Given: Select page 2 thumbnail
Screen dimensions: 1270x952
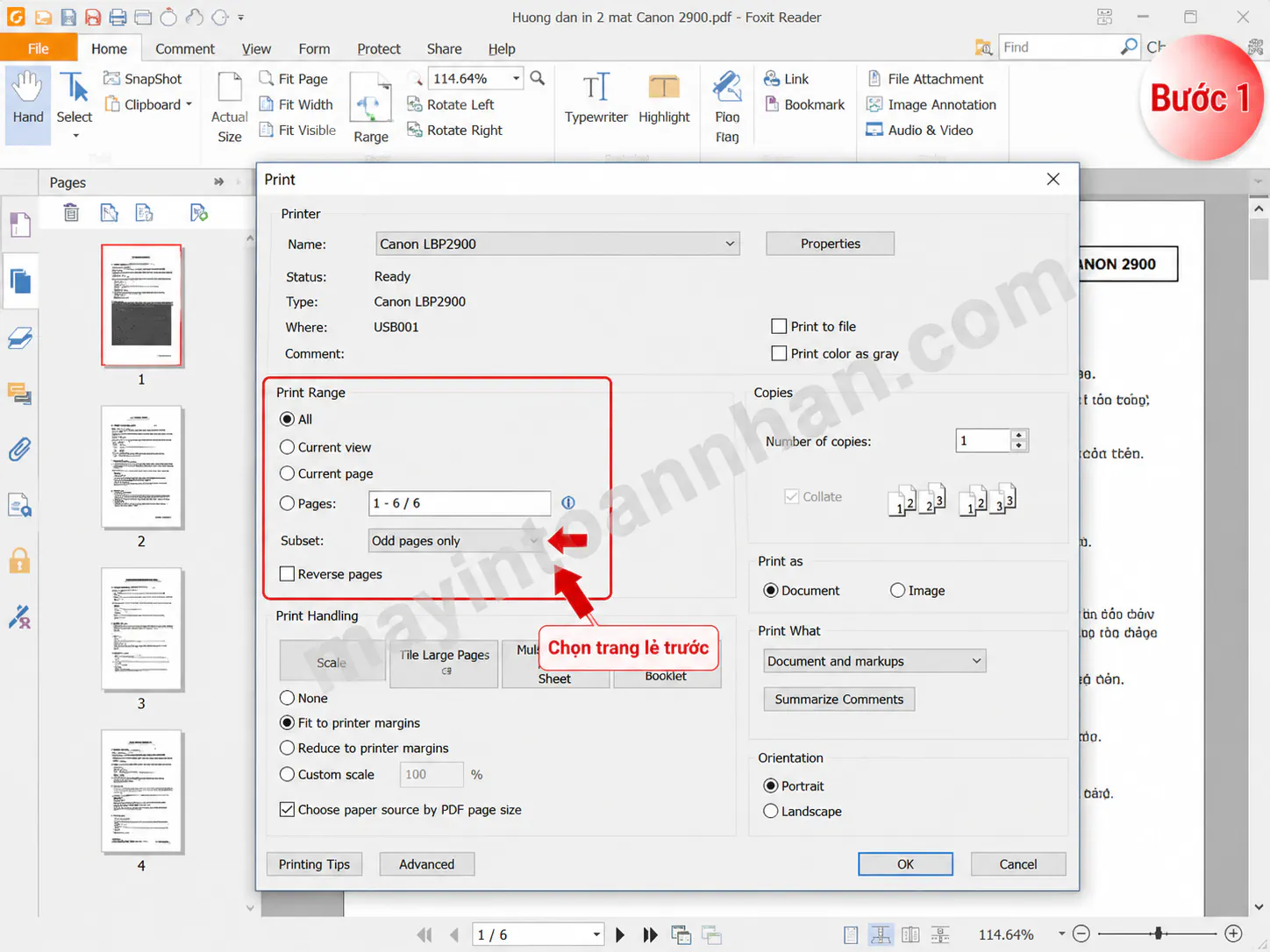Looking at the screenshot, I should [141, 467].
